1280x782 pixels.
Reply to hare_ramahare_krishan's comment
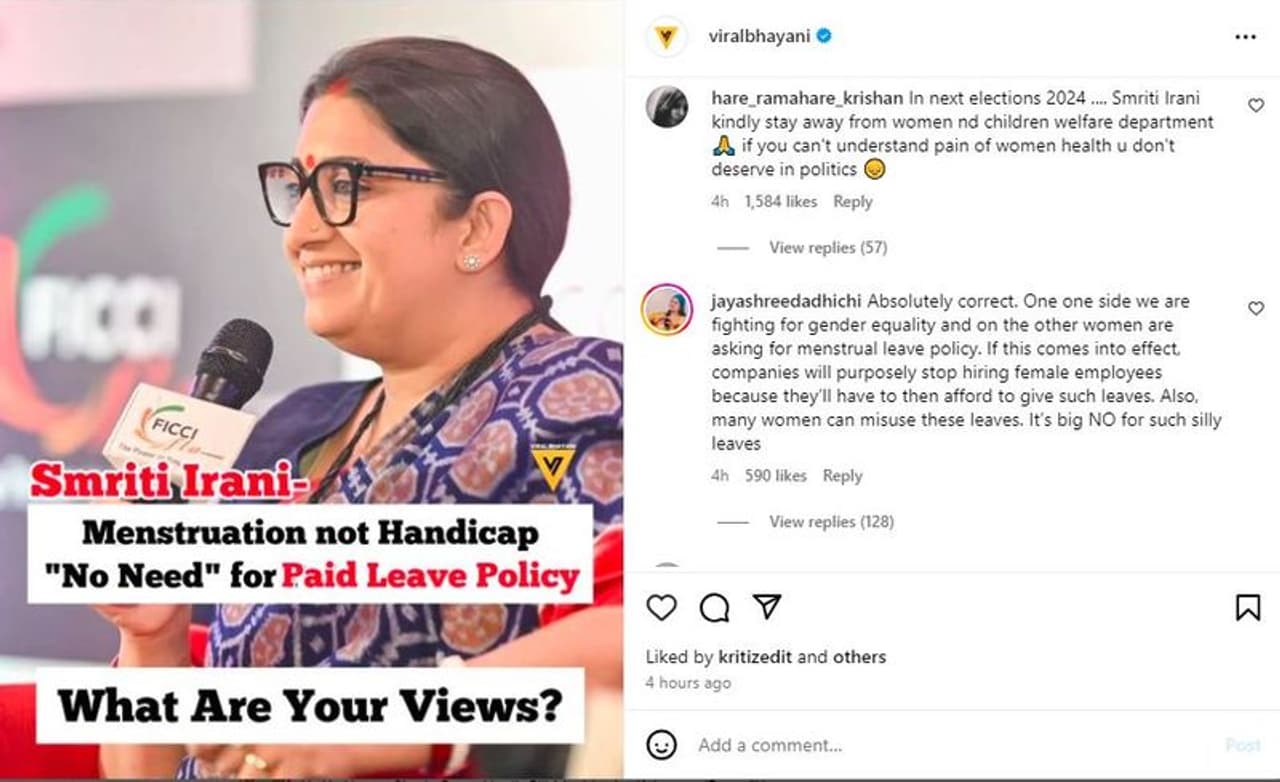pos(853,201)
